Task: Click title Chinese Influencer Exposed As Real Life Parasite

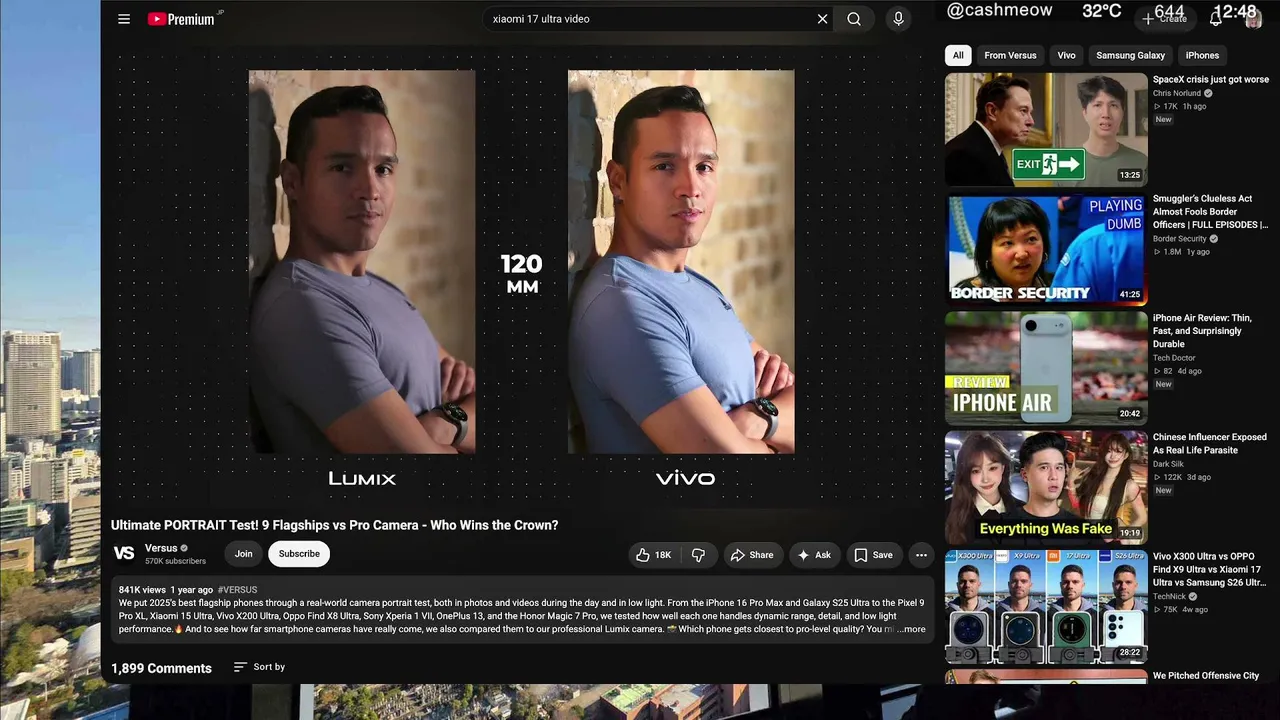Action: point(1210,444)
